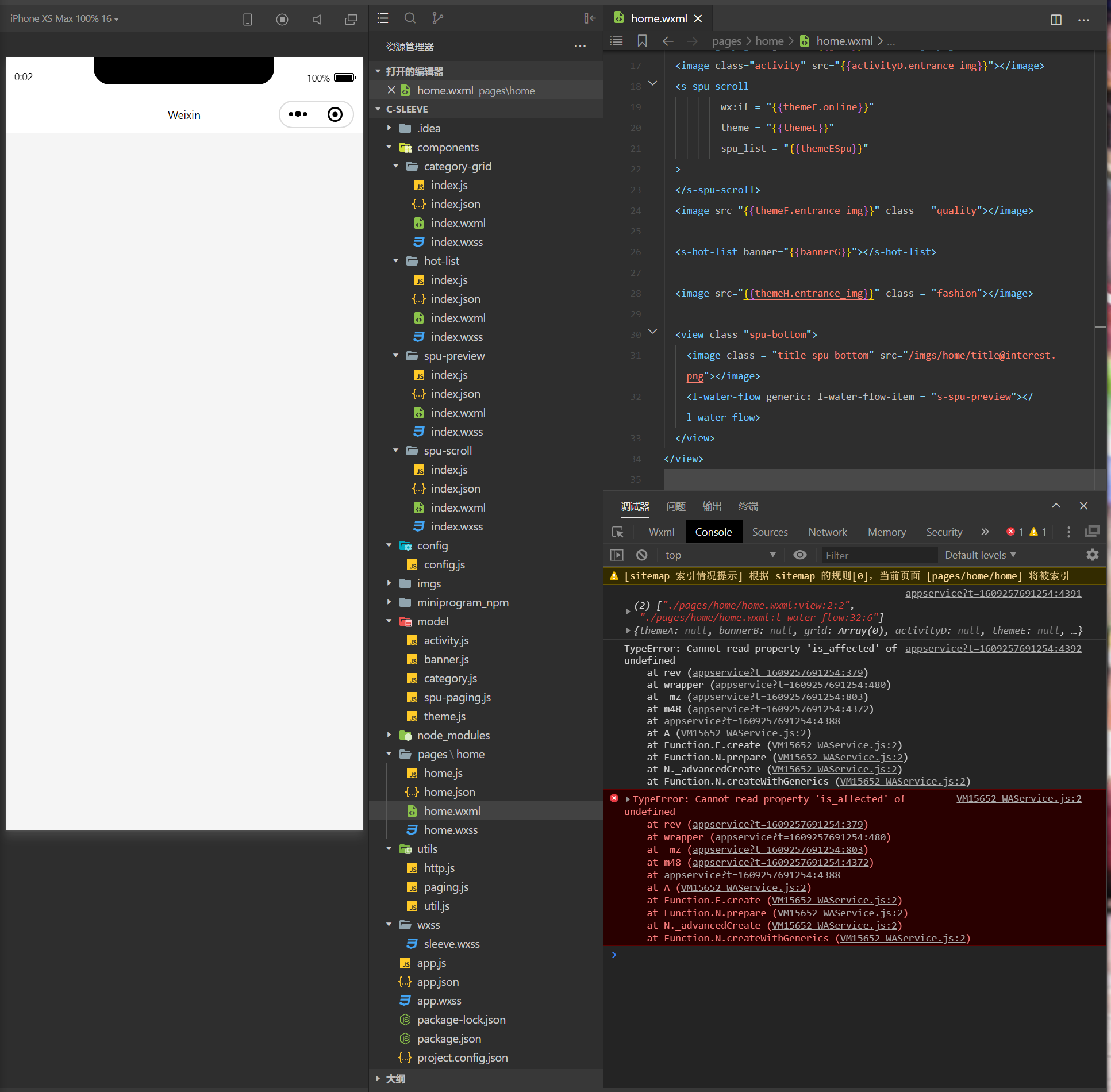Open sleeve.wxss file
Screen dimensions: 1111x1092
coord(451,944)
